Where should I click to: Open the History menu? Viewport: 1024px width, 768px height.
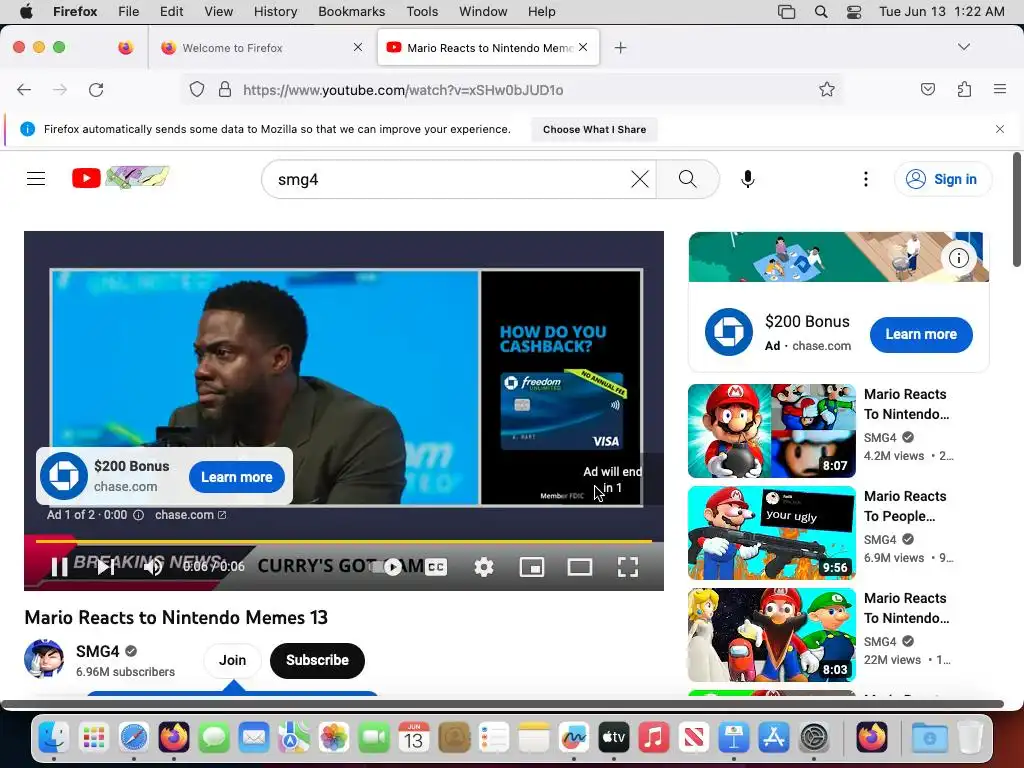(275, 12)
